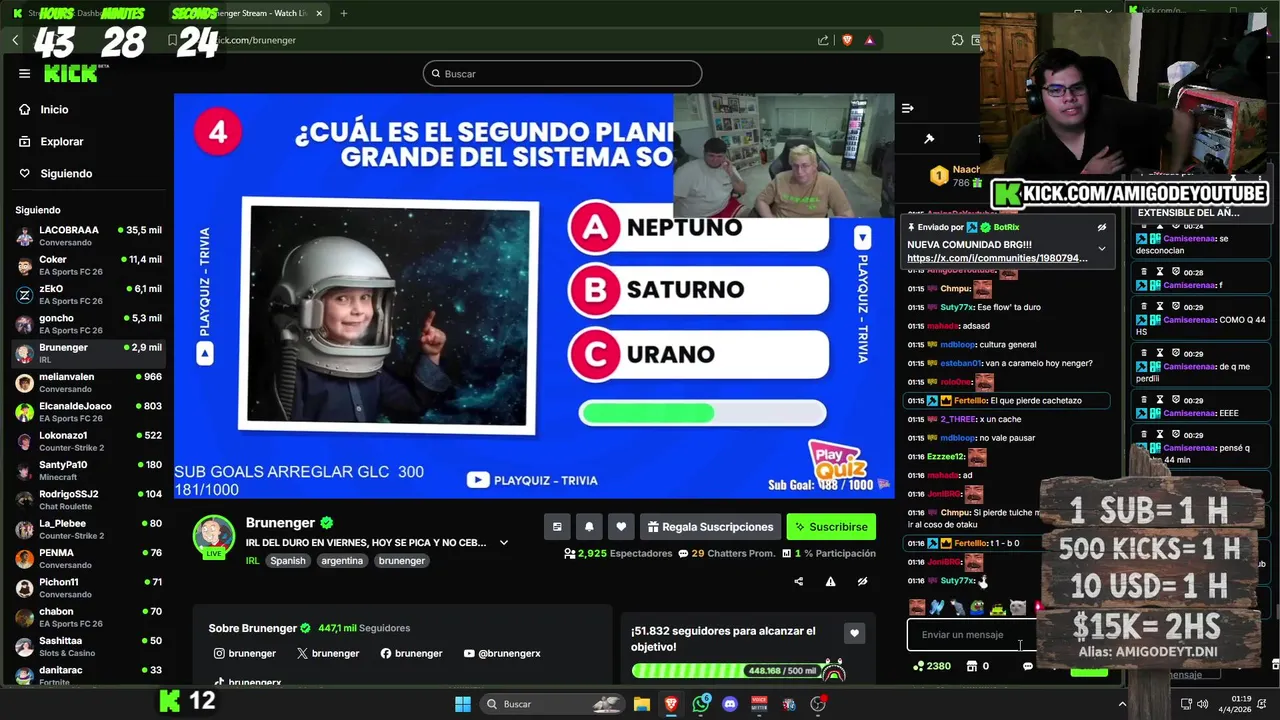The height and width of the screenshot is (720, 1280).
Task: Open zEkO channel in following list
Action: point(88,294)
